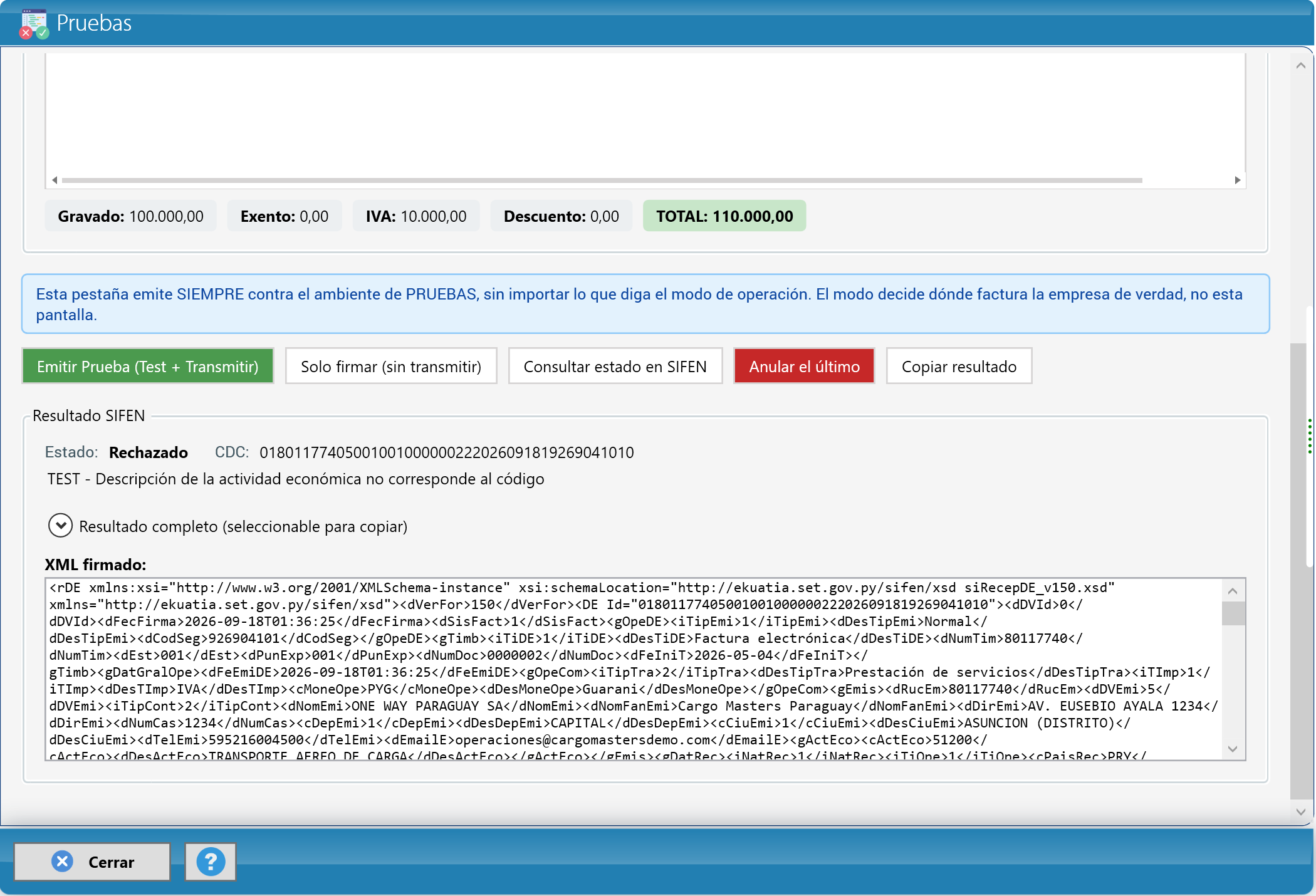Click the blue PRUEBAS environment notice
This screenshot has width=1316, height=896.
pos(645,304)
